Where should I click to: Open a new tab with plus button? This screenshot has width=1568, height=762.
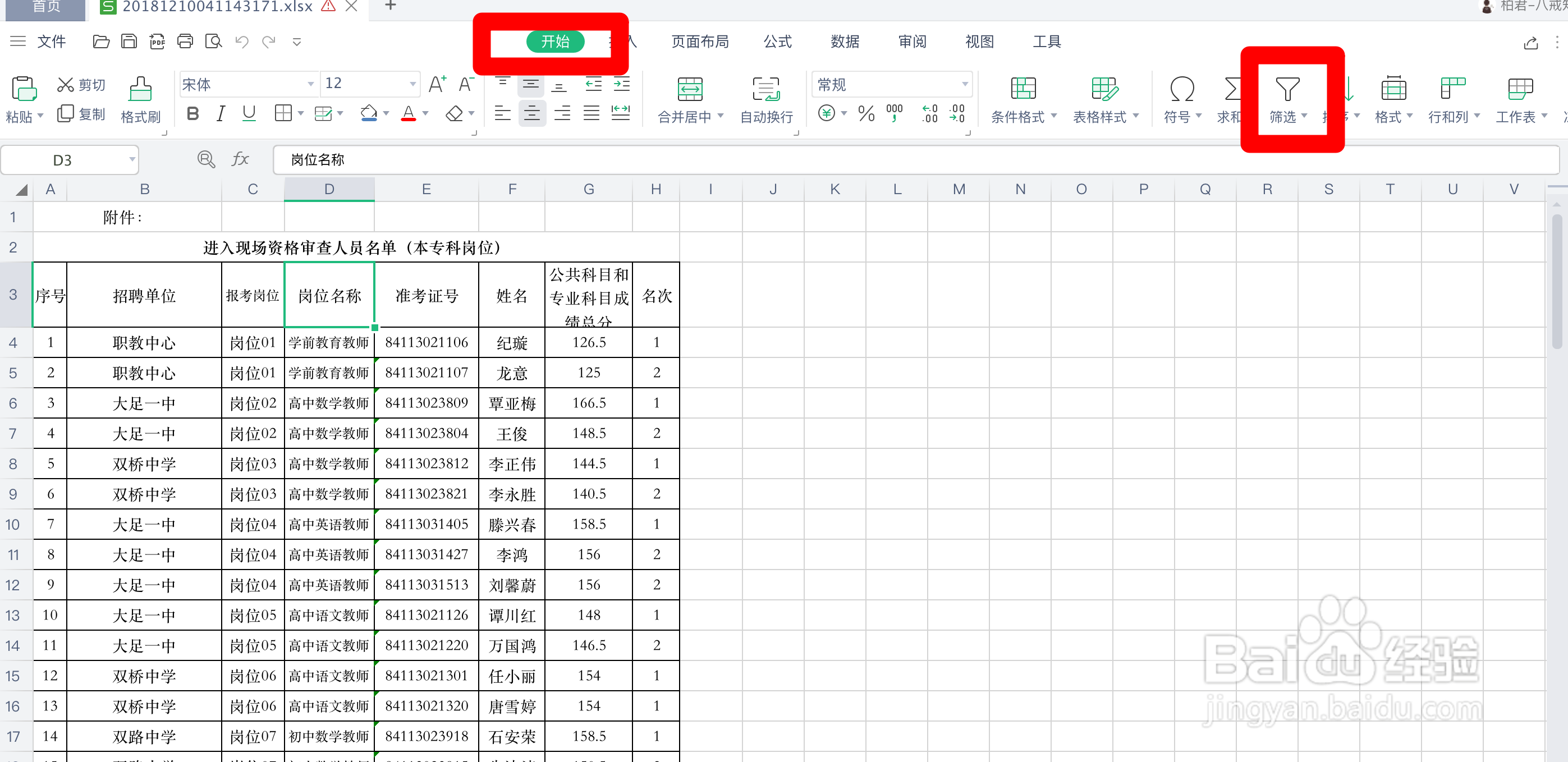point(391,6)
